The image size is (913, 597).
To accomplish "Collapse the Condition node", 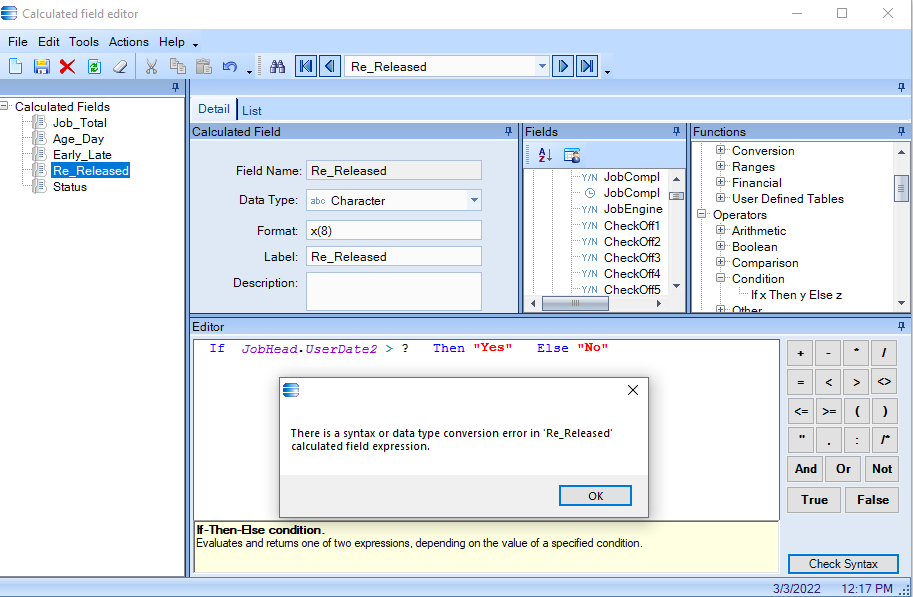I will coord(720,278).
